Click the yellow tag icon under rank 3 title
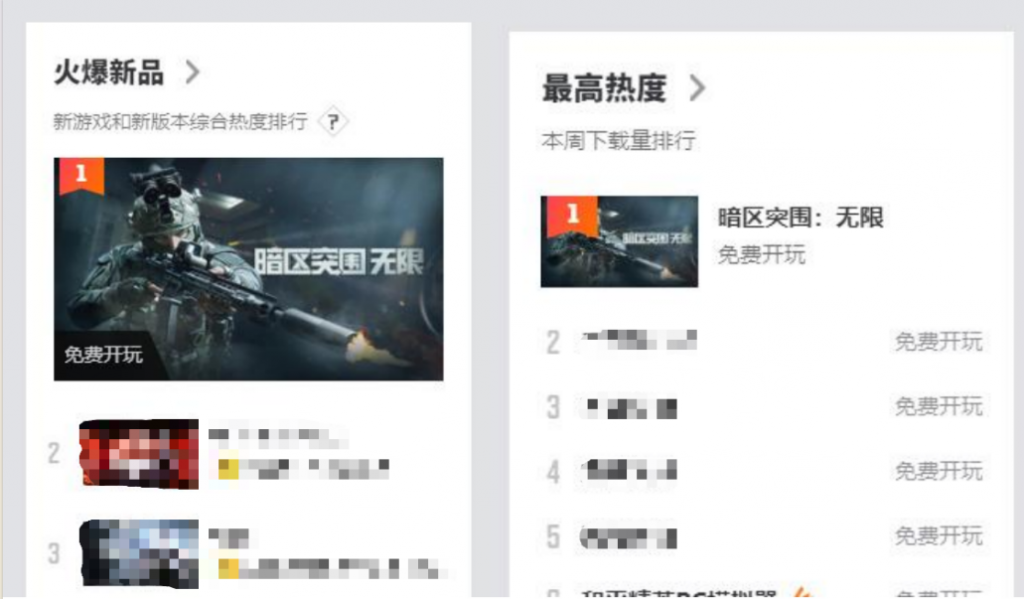Viewport: 1024px width, 599px height. click(x=228, y=568)
